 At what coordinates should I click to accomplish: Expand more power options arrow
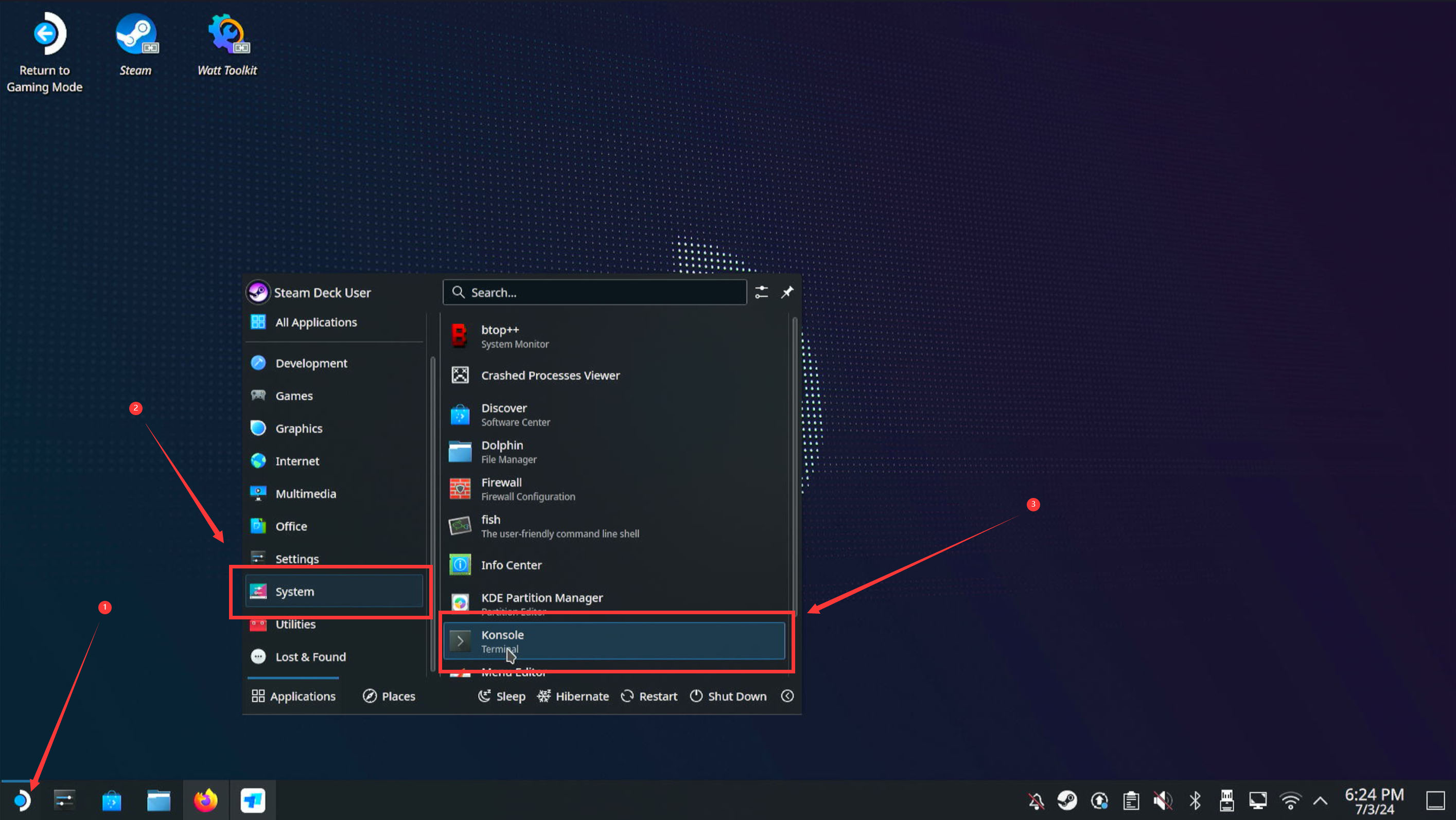click(x=787, y=696)
